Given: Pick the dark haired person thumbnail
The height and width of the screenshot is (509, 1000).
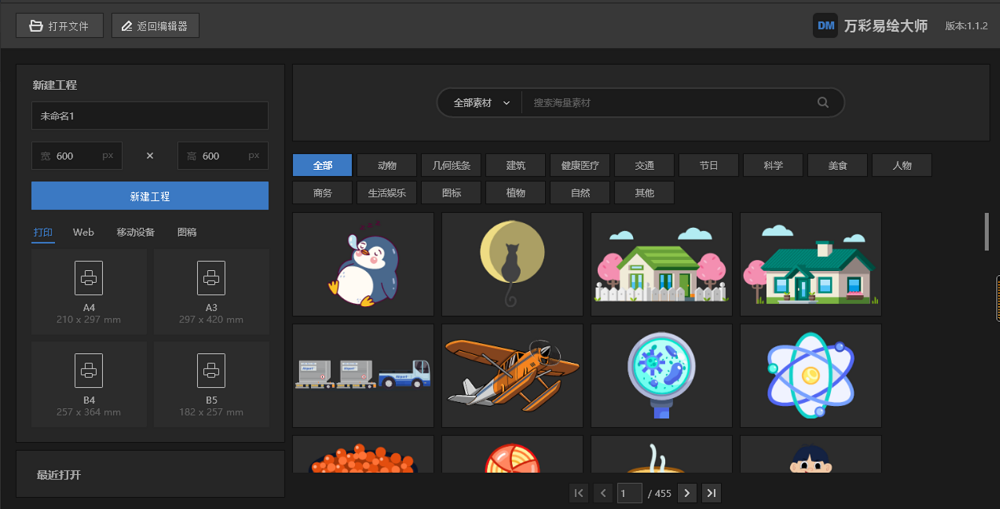Looking at the screenshot, I should point(811,454).
